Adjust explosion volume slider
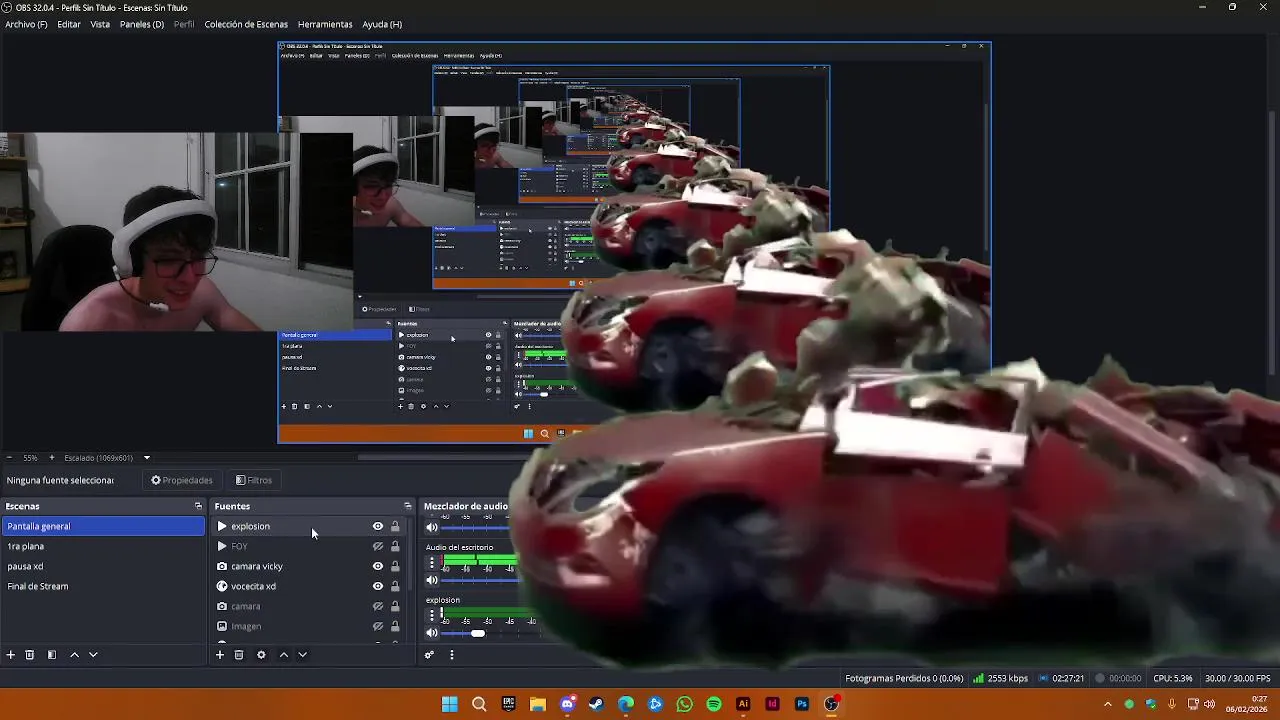Viewport: 1280px width, 720px height. pos(478,633)
